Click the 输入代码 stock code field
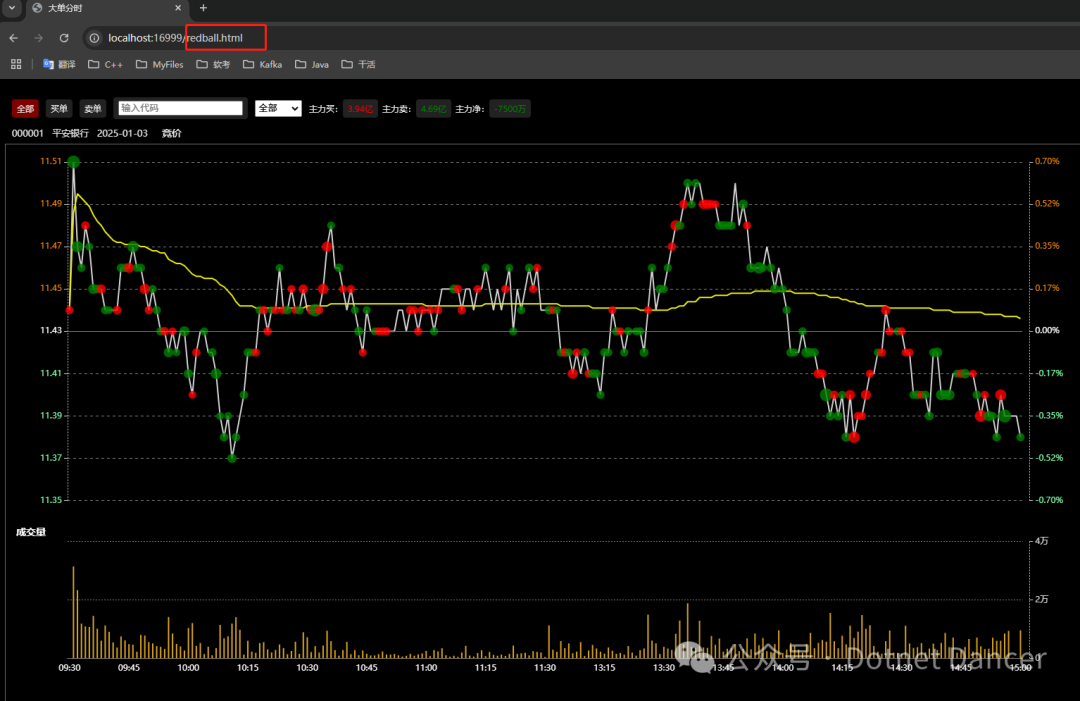The width and height of the screenshot is (1080, 701). 180,108
